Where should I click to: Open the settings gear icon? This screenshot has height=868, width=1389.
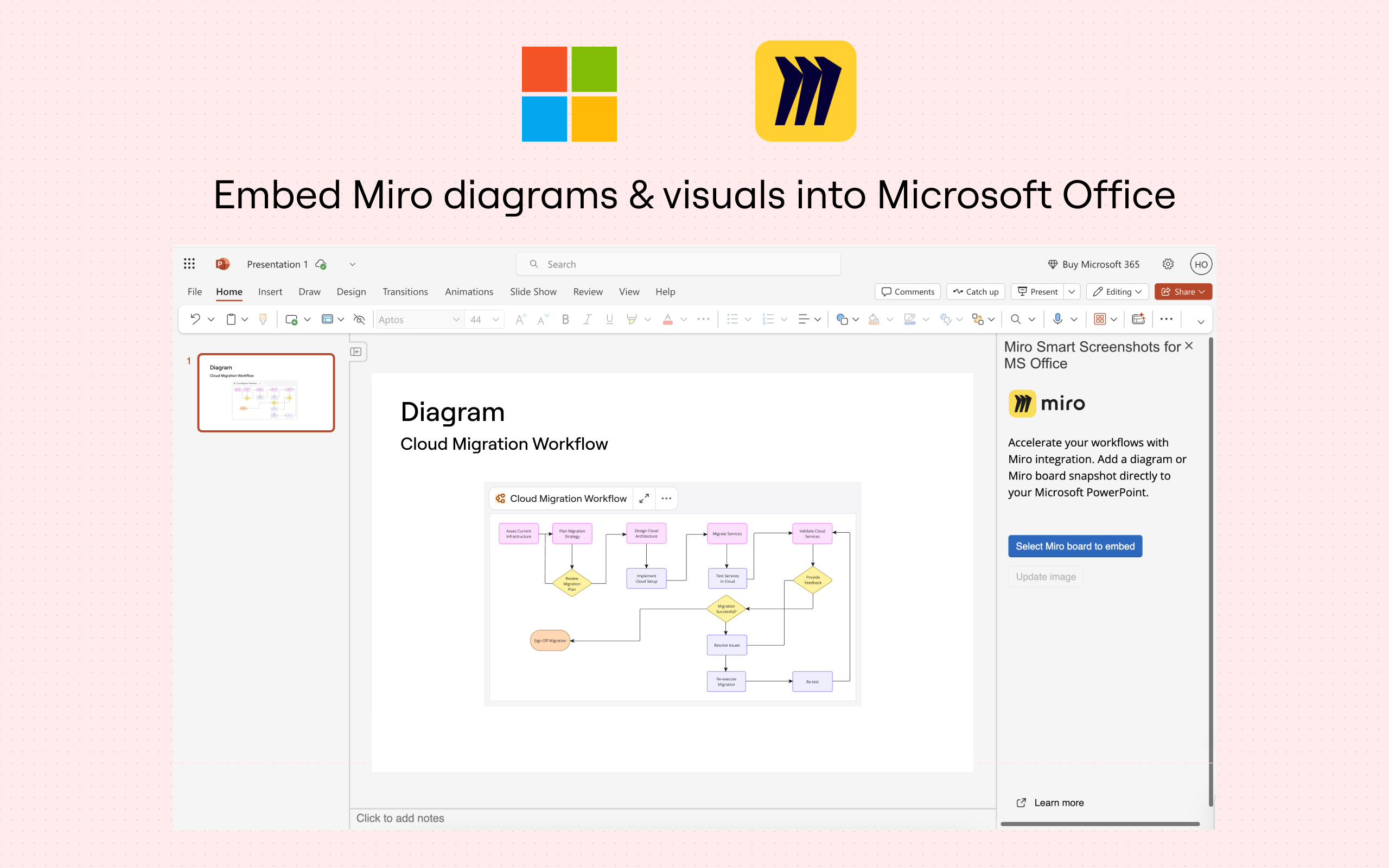[1168, 264]
